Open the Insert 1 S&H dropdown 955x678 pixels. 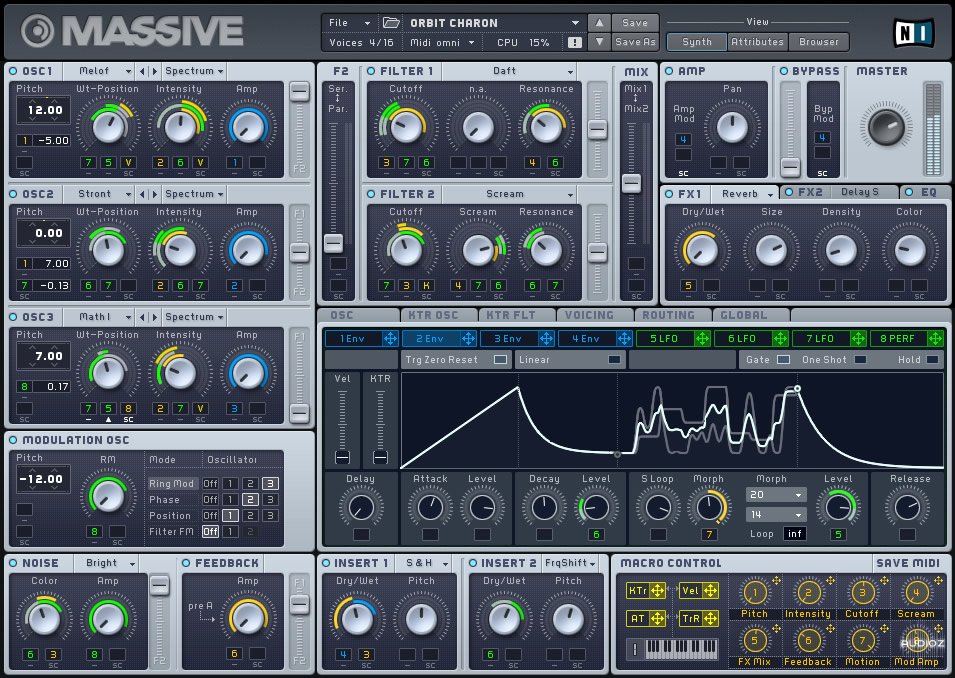point(423,563)
